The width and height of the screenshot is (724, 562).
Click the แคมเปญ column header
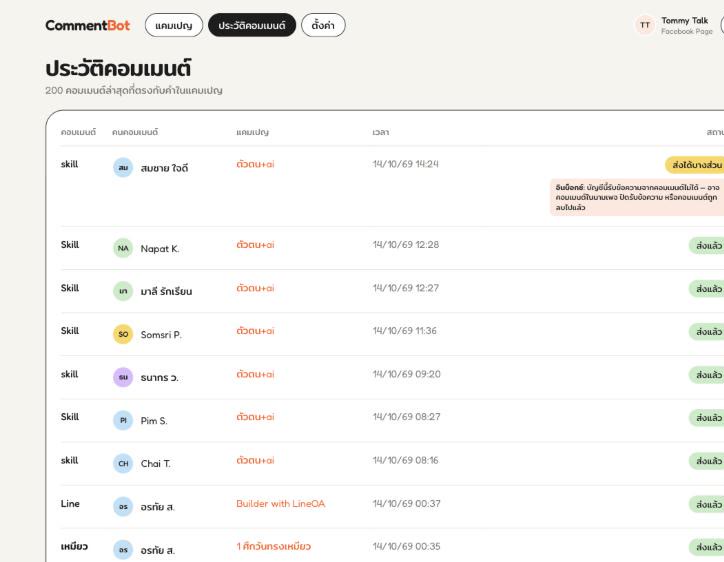click(252, 132)
